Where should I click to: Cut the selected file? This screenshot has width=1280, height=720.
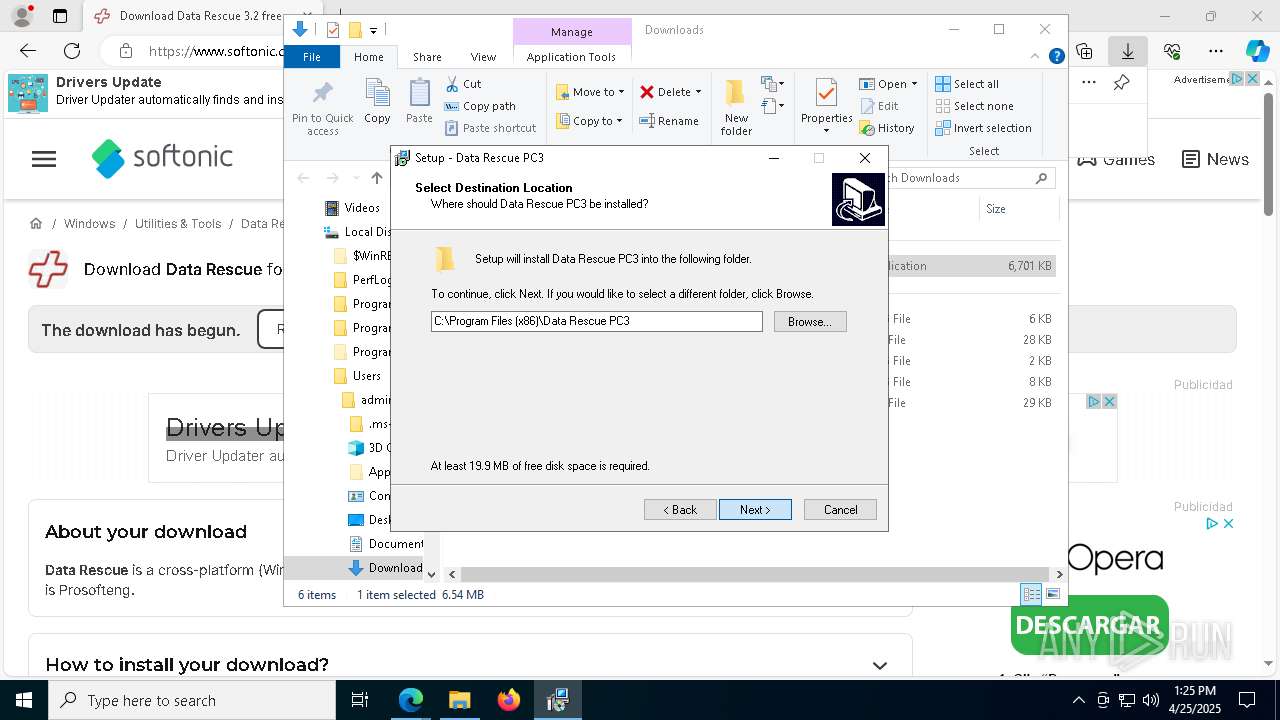(463, 84)
